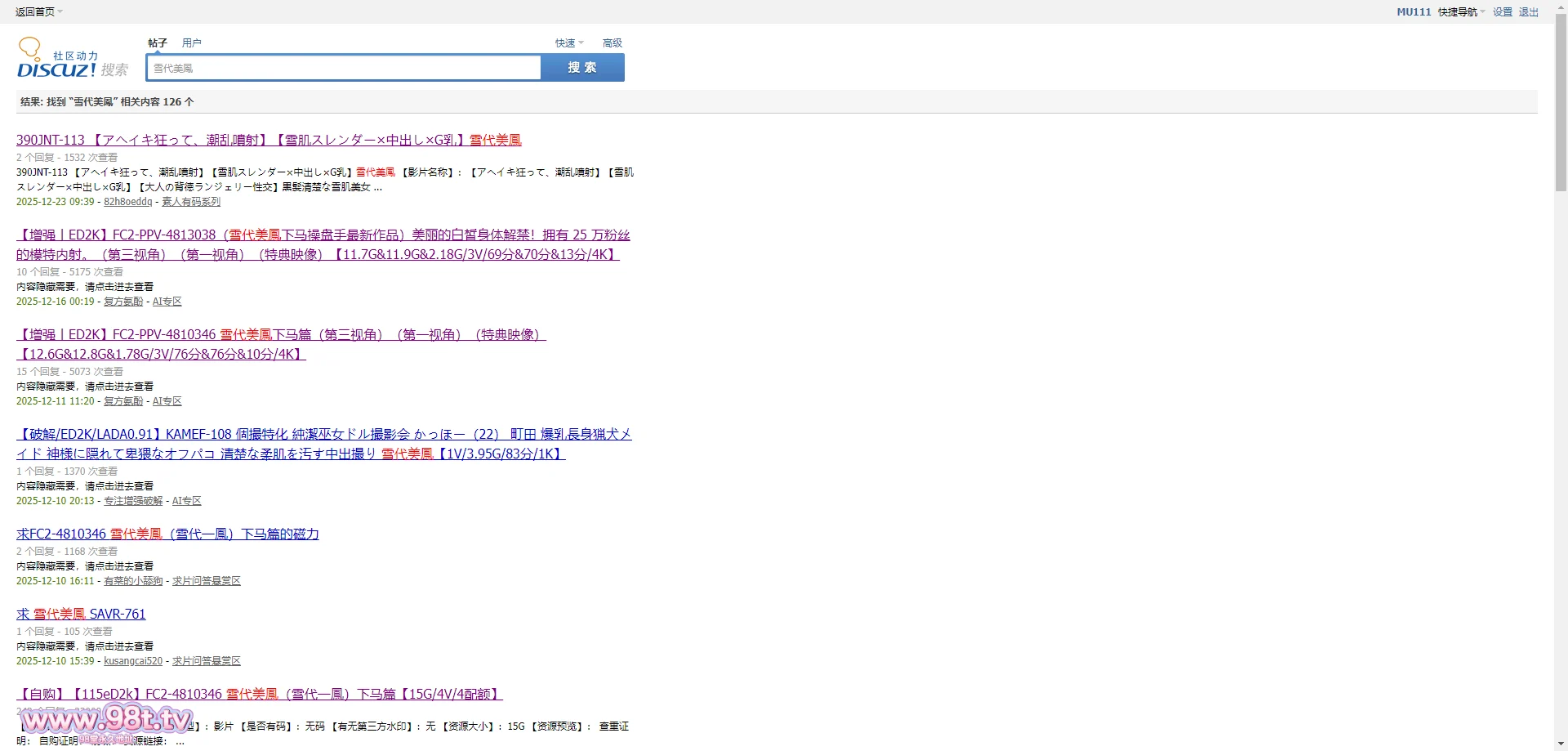The height and width of the screenshot is (751, 1568).
Task: Click the www.98t.tv watermark logo
Action: [x=107, y=720]
